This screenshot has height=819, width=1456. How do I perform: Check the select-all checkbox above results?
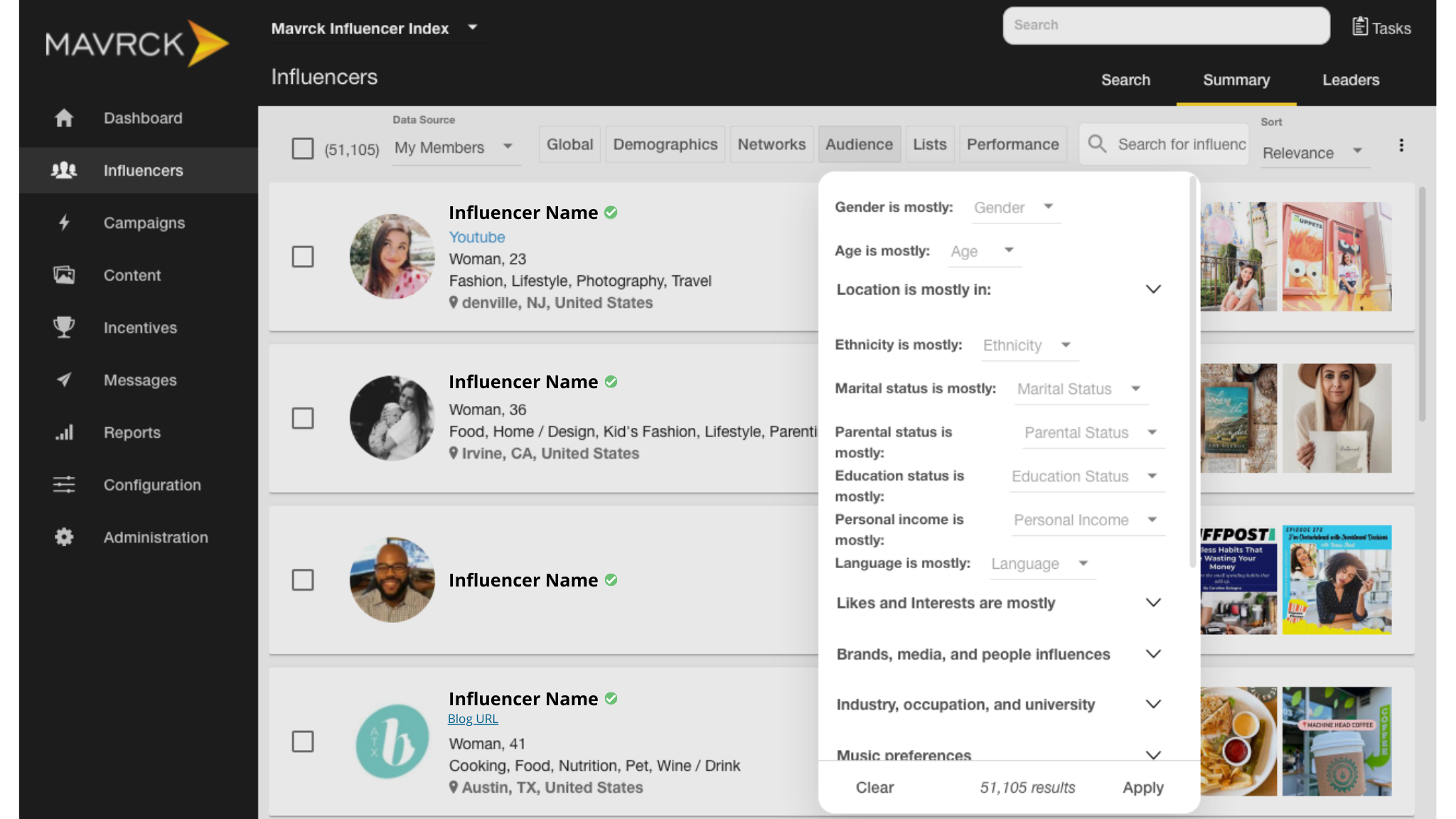[x=302, y=149]
